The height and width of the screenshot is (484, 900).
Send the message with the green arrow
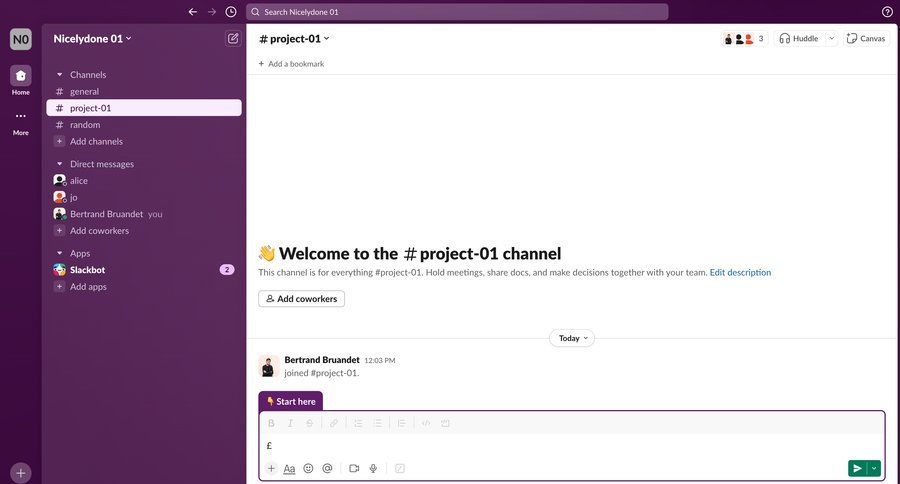tap(857, 468)
